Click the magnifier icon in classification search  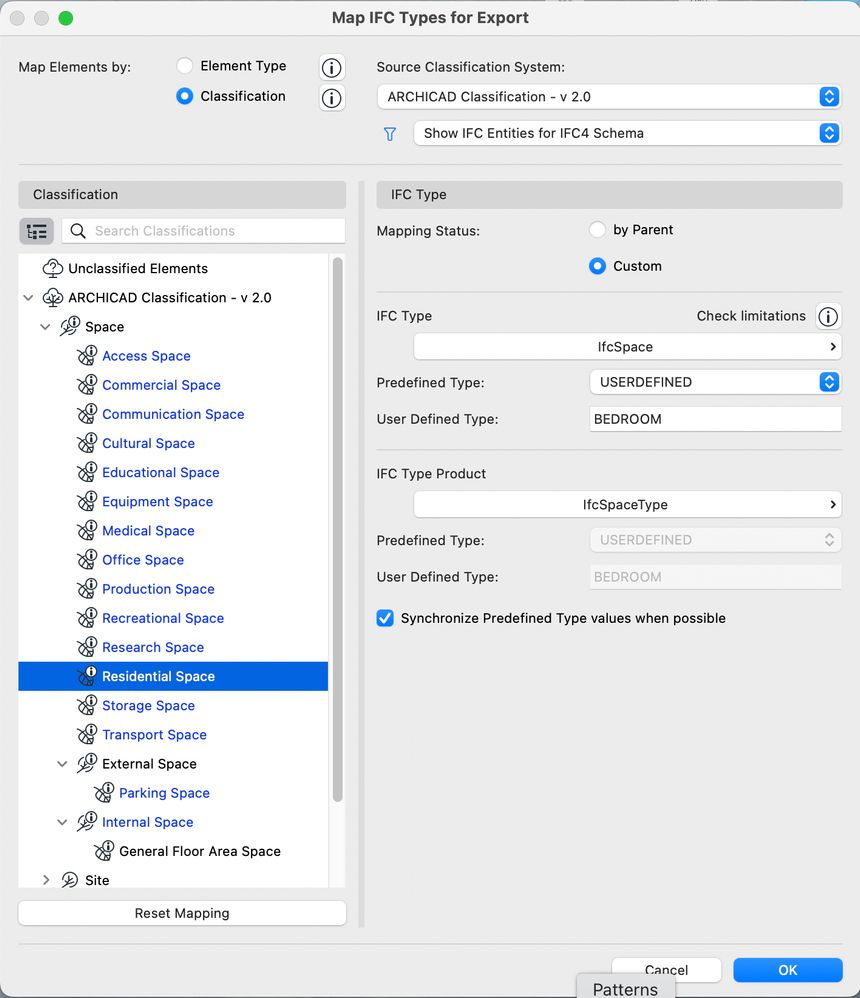point(78,231)
